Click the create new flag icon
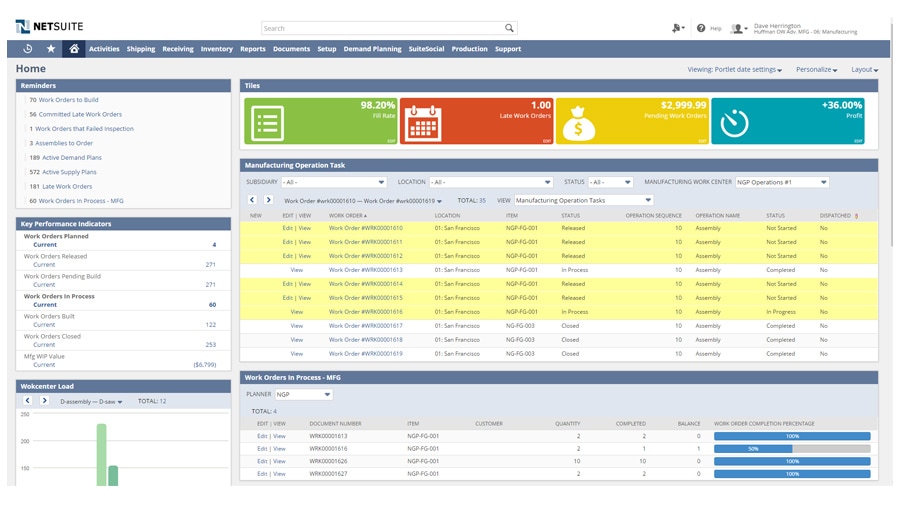The height and width of the screenshot is (523, 900). [678, 28]
